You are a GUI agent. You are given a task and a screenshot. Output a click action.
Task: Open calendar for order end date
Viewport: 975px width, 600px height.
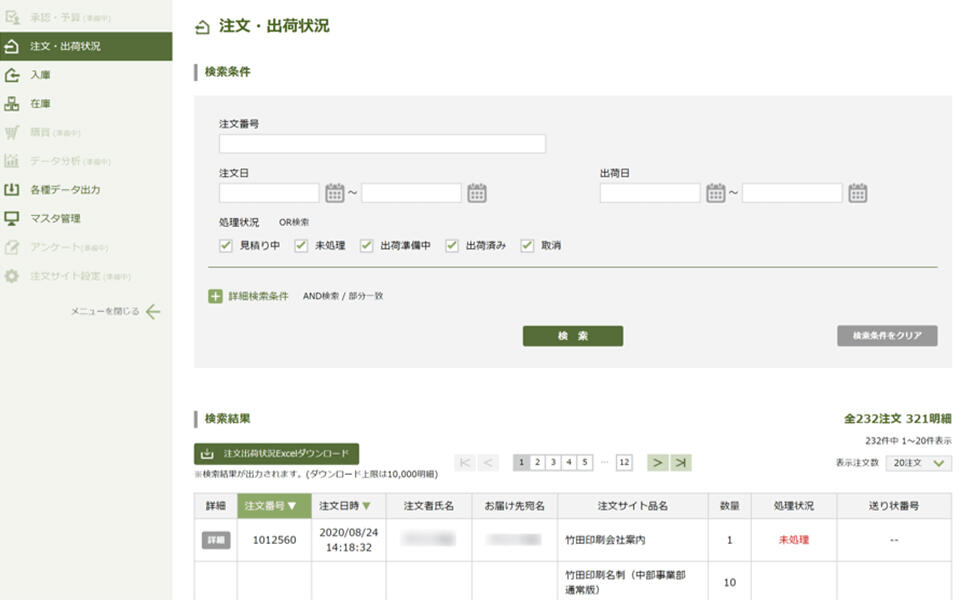coord(477,193)
